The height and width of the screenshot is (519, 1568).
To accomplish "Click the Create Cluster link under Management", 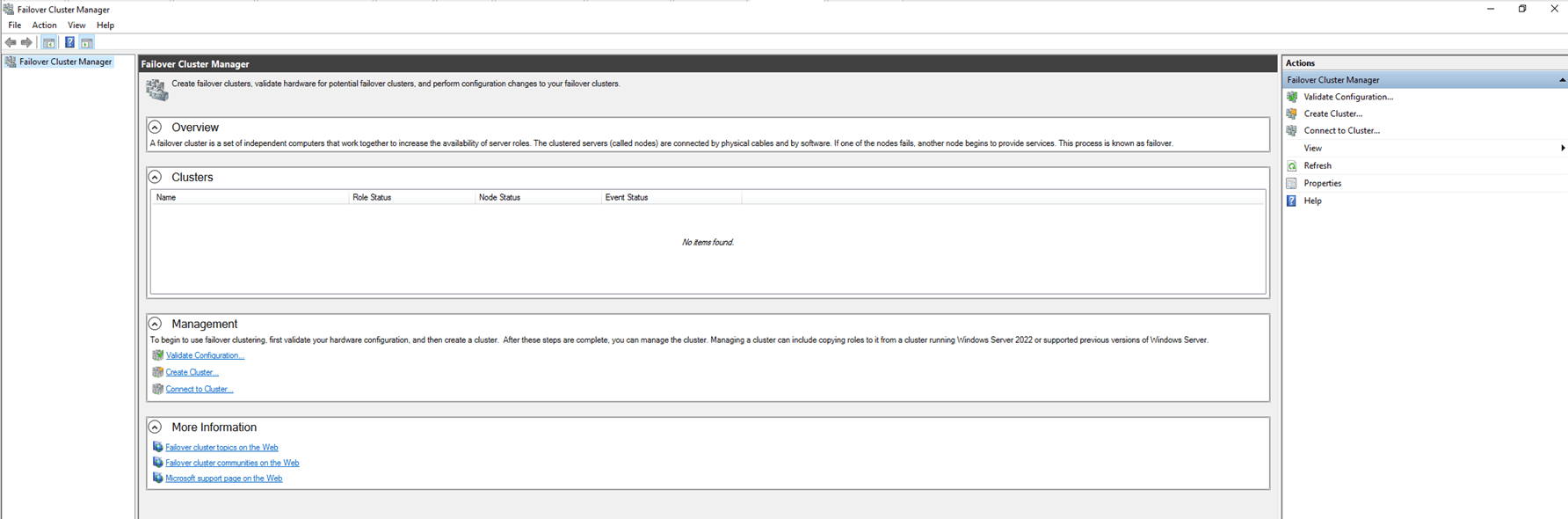I will click(192, 372).
